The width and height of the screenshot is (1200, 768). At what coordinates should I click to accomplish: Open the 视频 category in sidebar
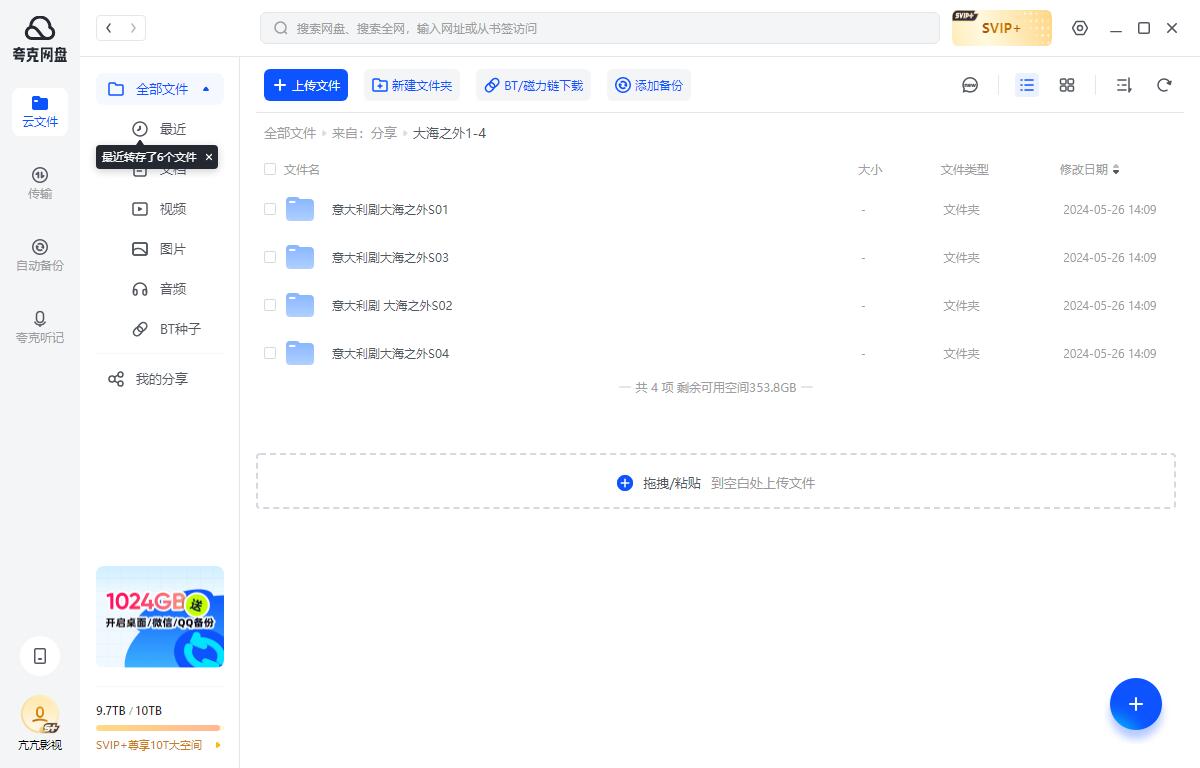point(172,208)
